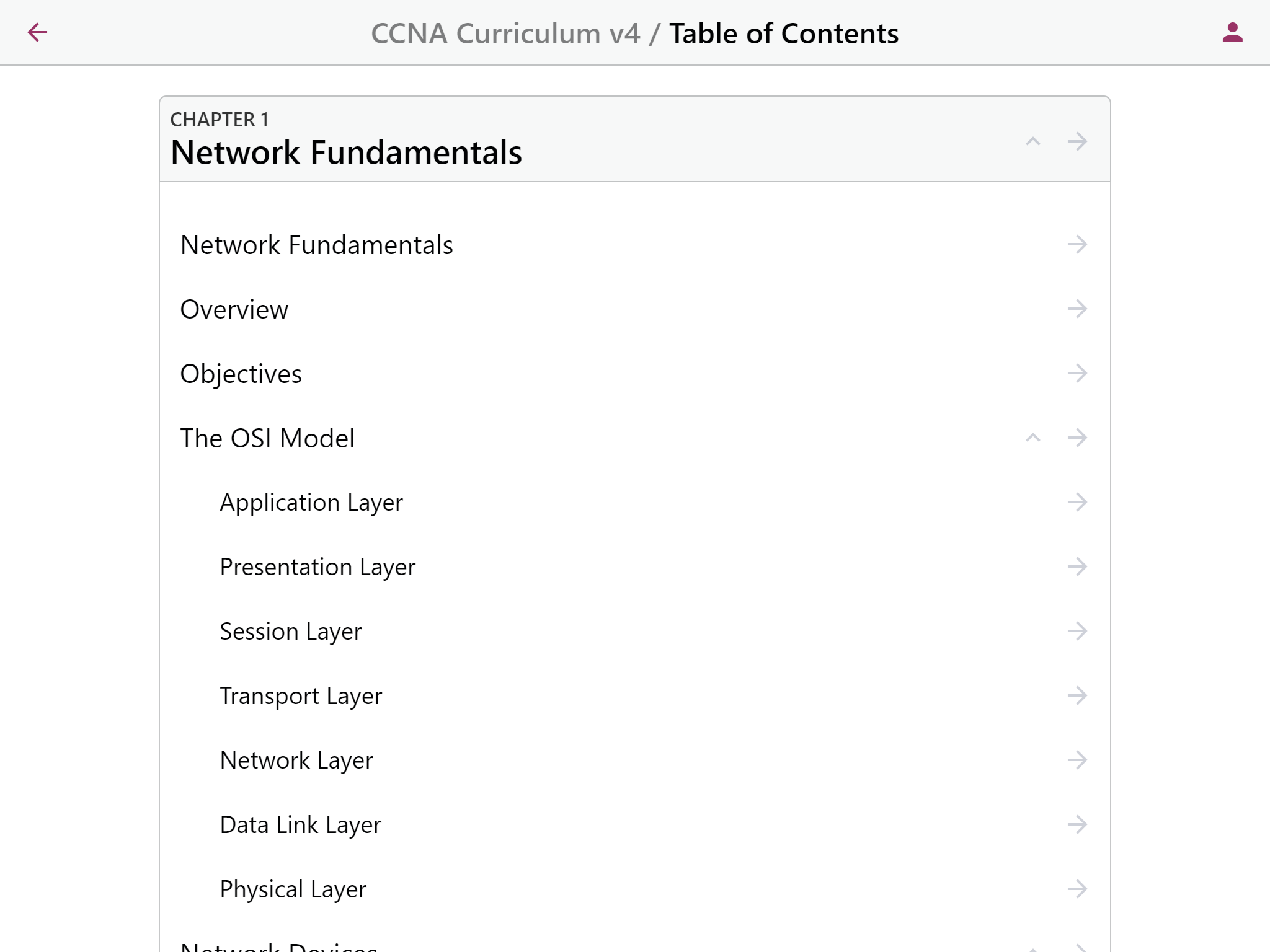Select the Transport Layer entry
1270x952 pixels.
point(301,696)
